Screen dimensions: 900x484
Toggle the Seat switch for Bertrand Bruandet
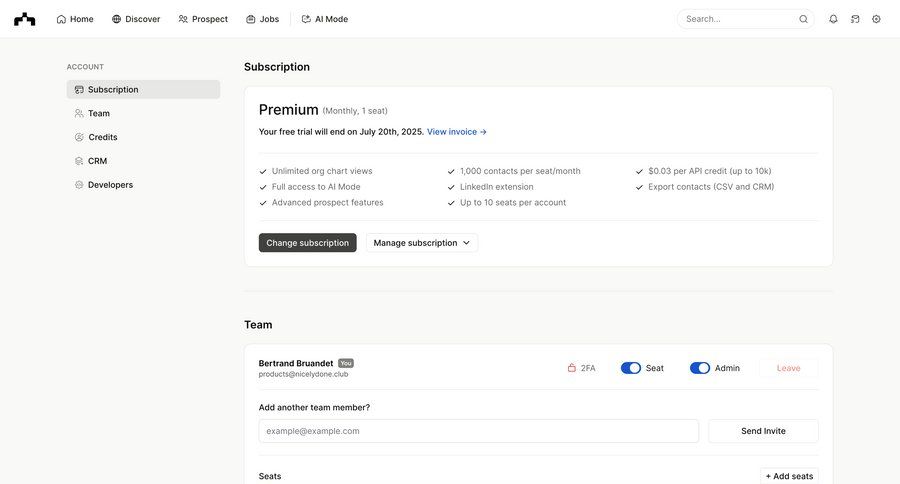[631, 368]
